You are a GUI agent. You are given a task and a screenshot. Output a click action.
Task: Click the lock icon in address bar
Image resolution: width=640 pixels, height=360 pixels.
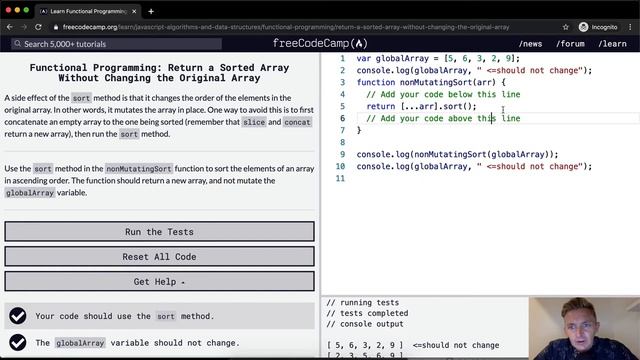(x=56, y=27)
